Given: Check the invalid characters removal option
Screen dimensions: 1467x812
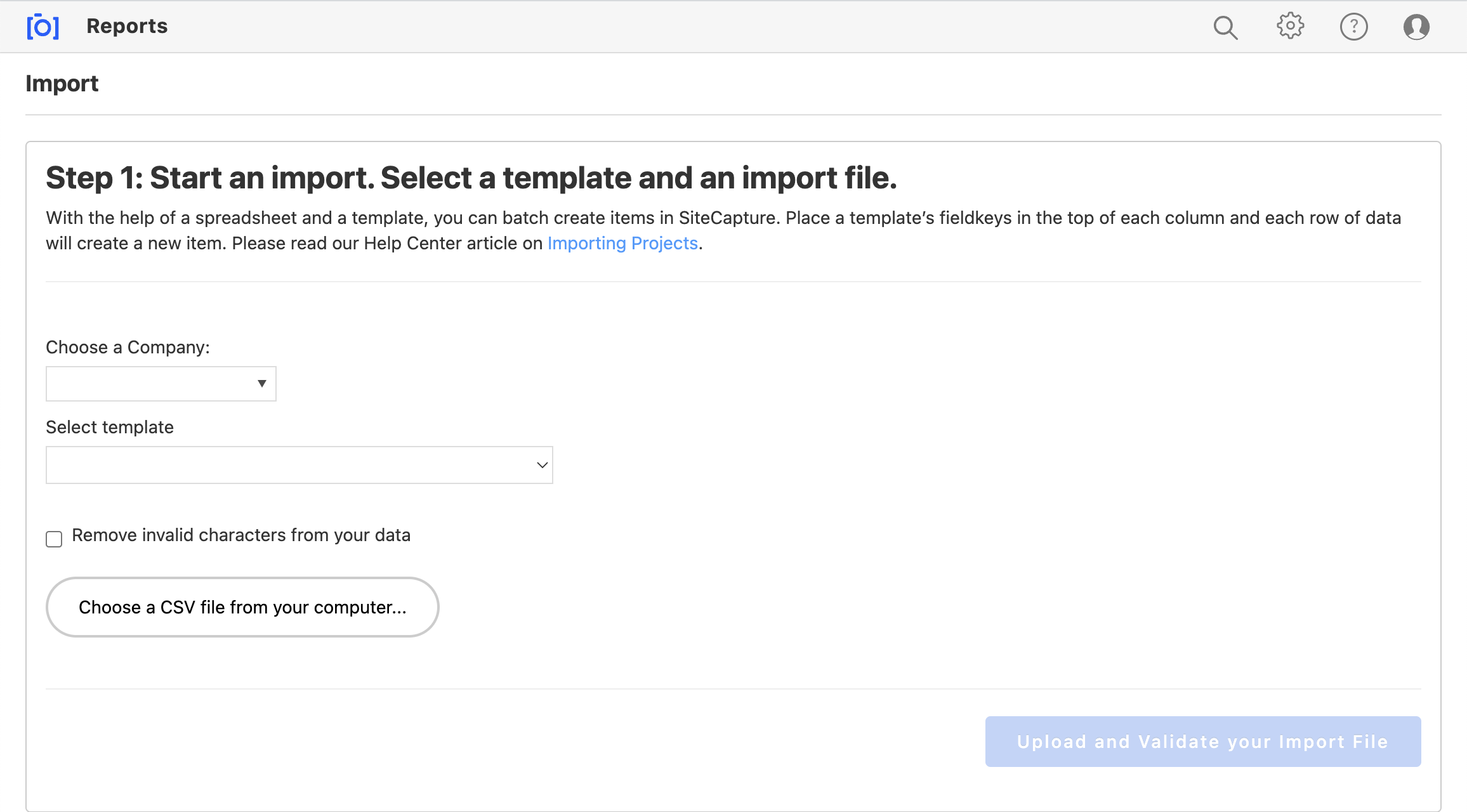Looking at the screenshot, I should pyautogui.click(x=55, y=538).
